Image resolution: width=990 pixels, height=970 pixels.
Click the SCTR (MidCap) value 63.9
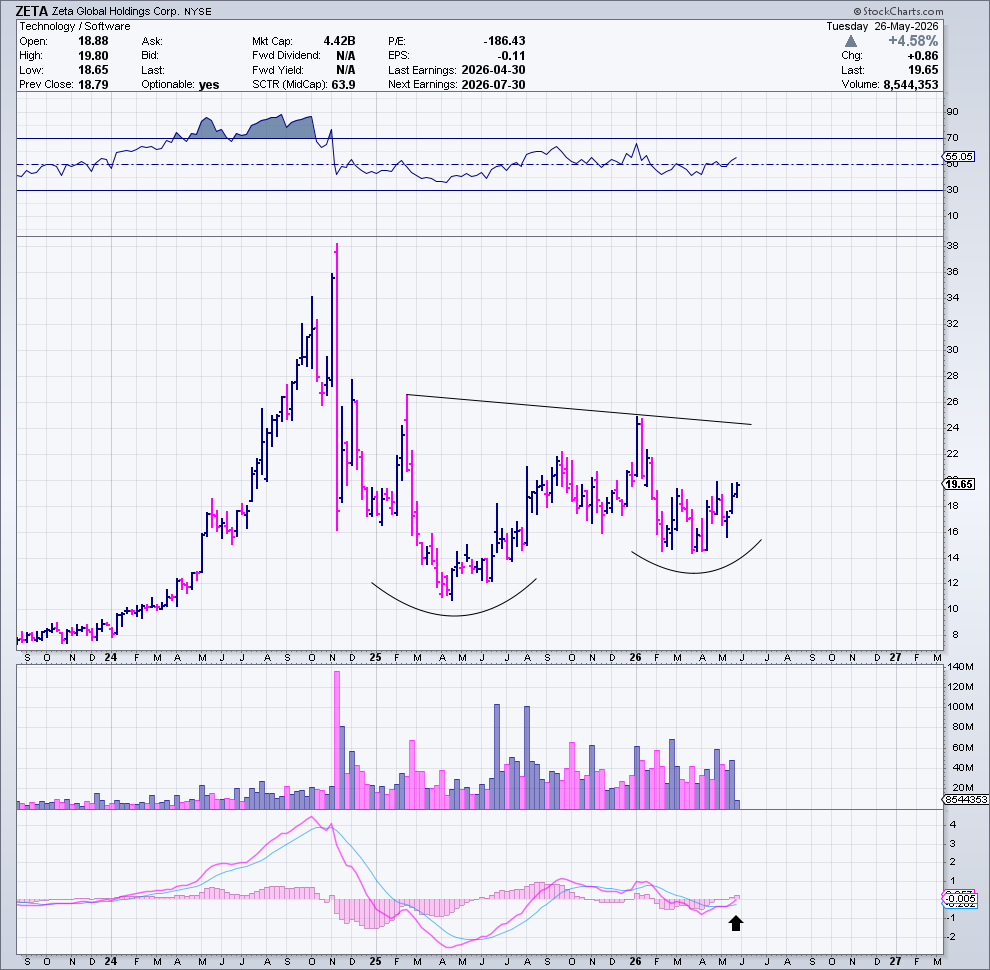(x=343, y=85)
